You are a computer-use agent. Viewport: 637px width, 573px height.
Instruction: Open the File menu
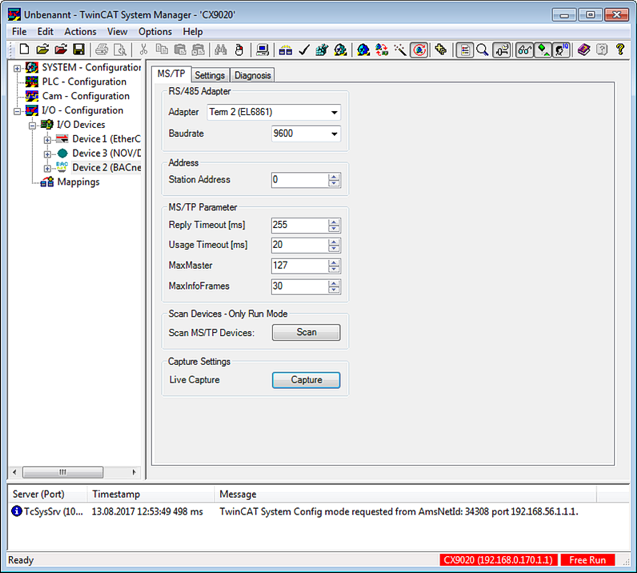click(x=19, y=31)
